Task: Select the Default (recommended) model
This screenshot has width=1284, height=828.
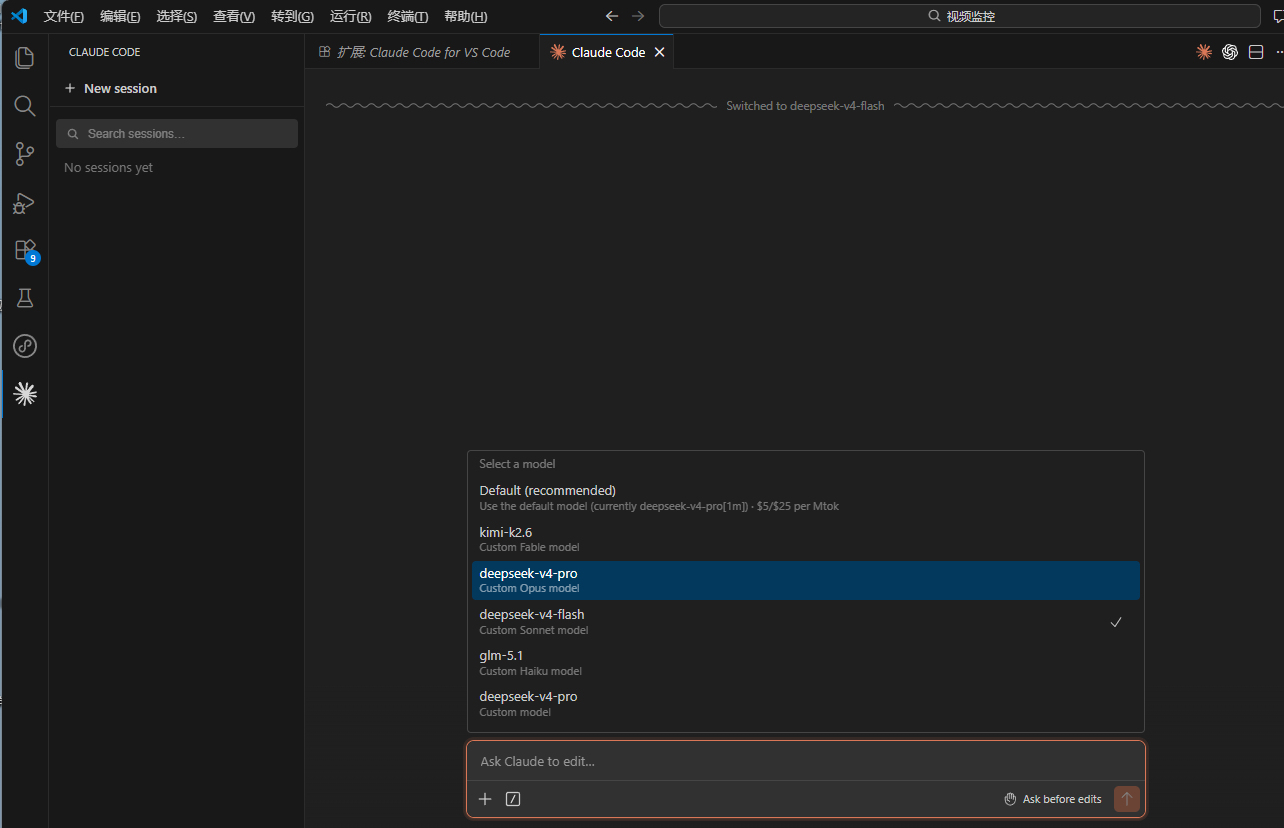Action: coord(806,498)
